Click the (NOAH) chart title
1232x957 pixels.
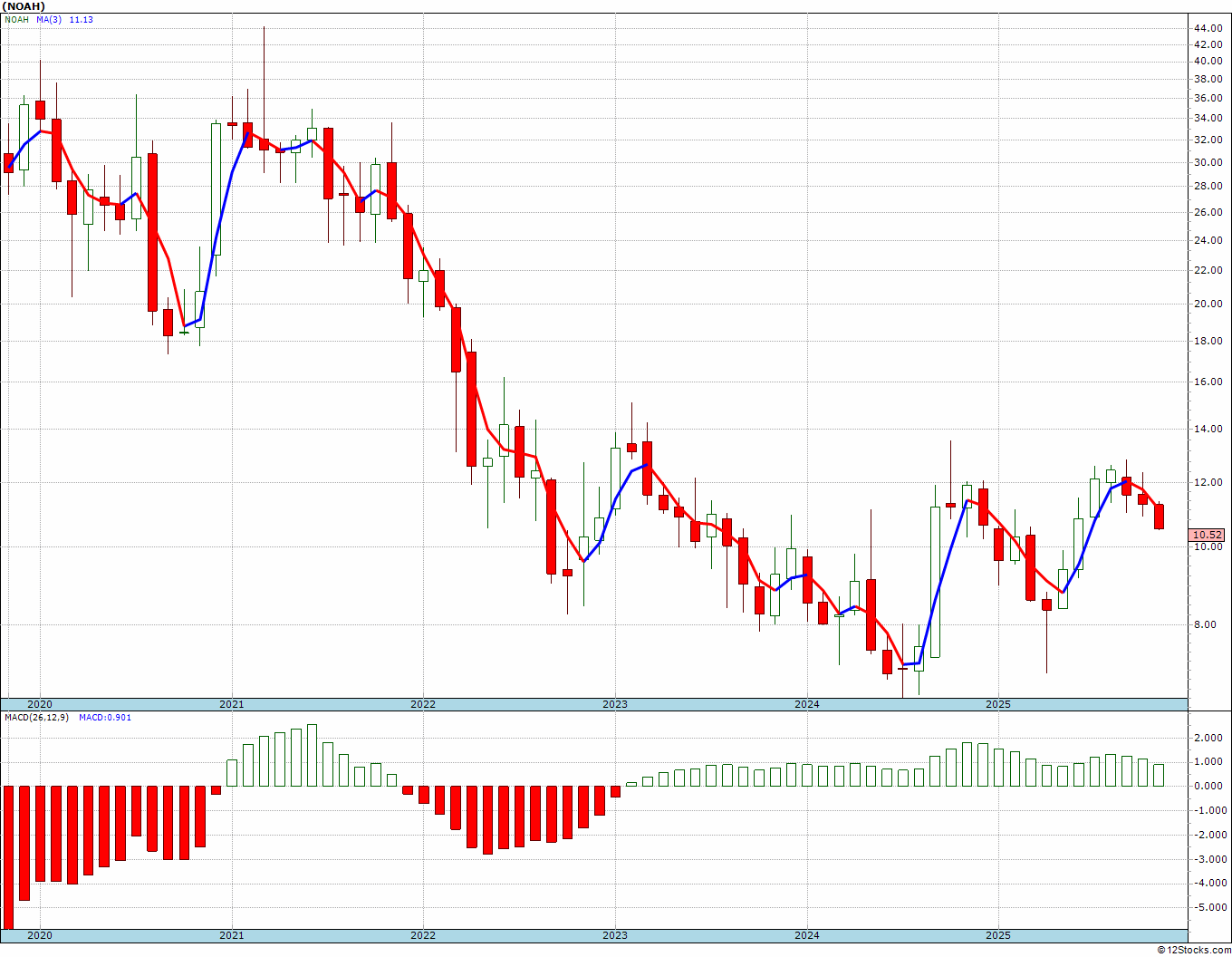22,6
